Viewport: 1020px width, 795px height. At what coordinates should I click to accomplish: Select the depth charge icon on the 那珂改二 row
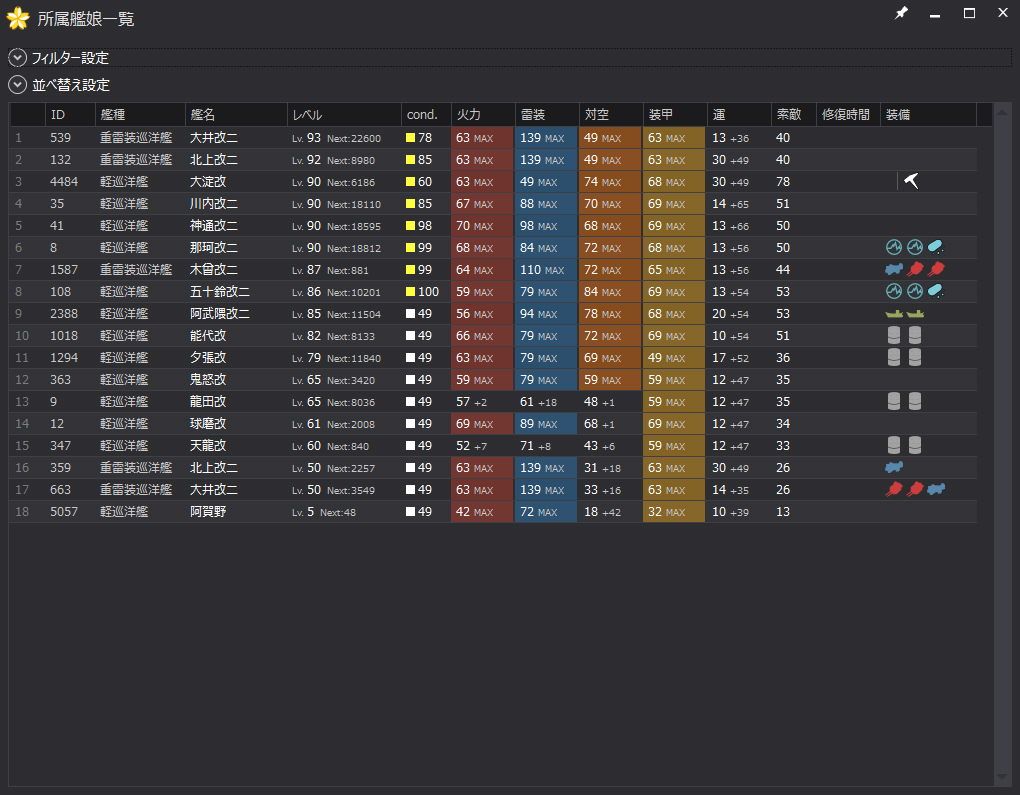tap(935, 247)
